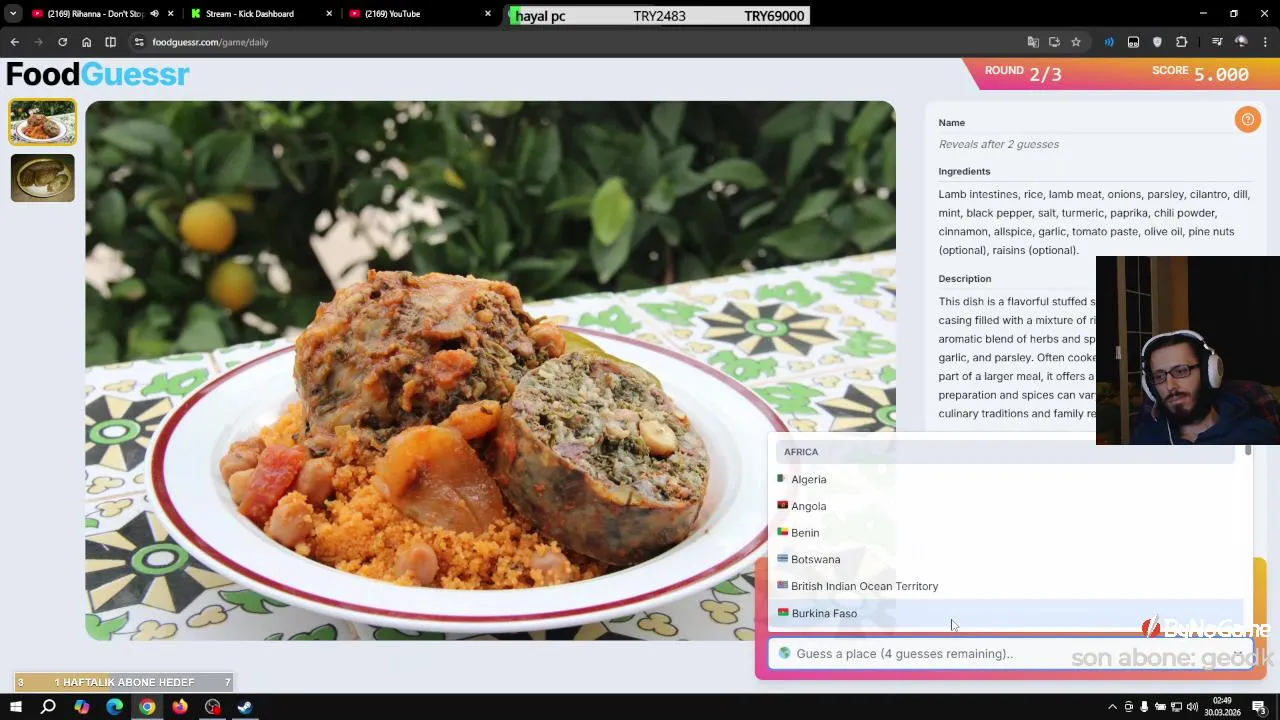
Task: Open the media control icon in toolbar
Action: [1217, 42]
